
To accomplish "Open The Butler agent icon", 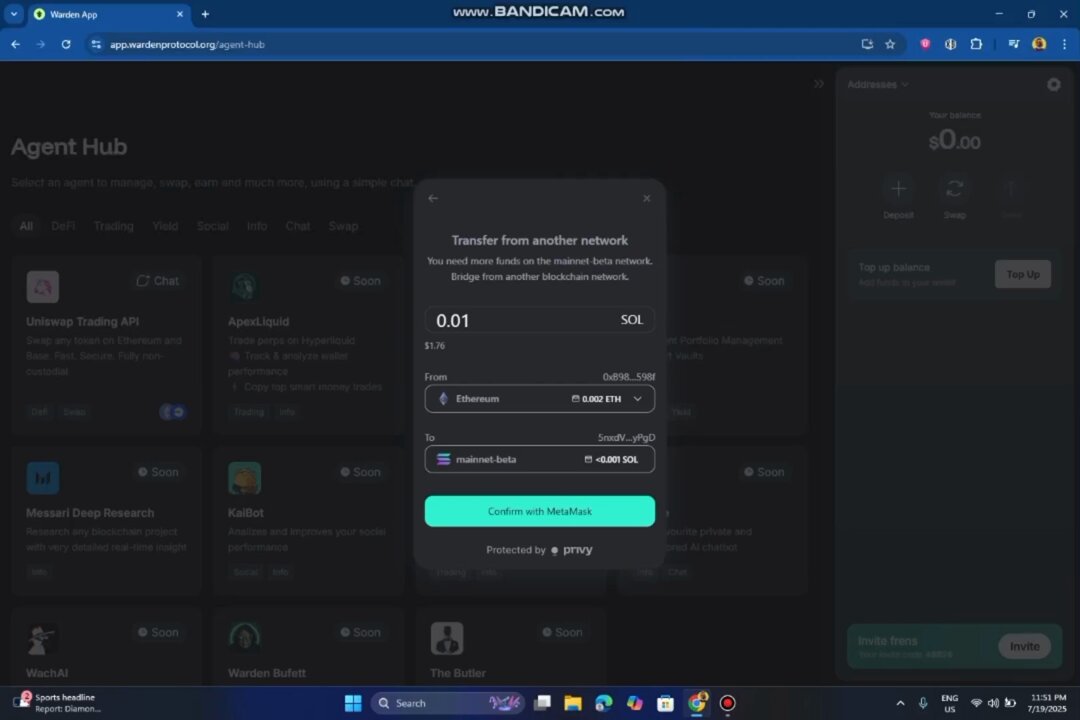I will [447, 639].
